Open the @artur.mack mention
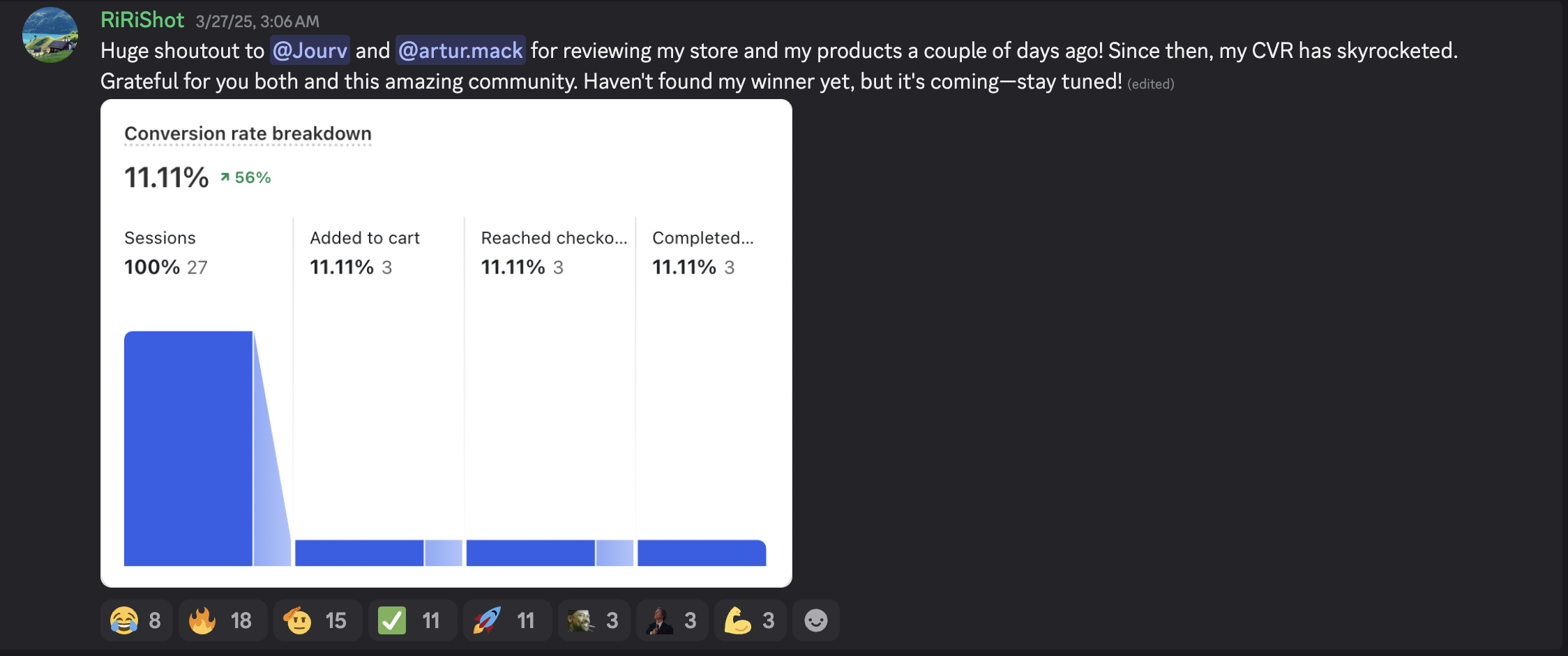Image resolution: width=1568 pixels, height=656 pixels. 460,50
